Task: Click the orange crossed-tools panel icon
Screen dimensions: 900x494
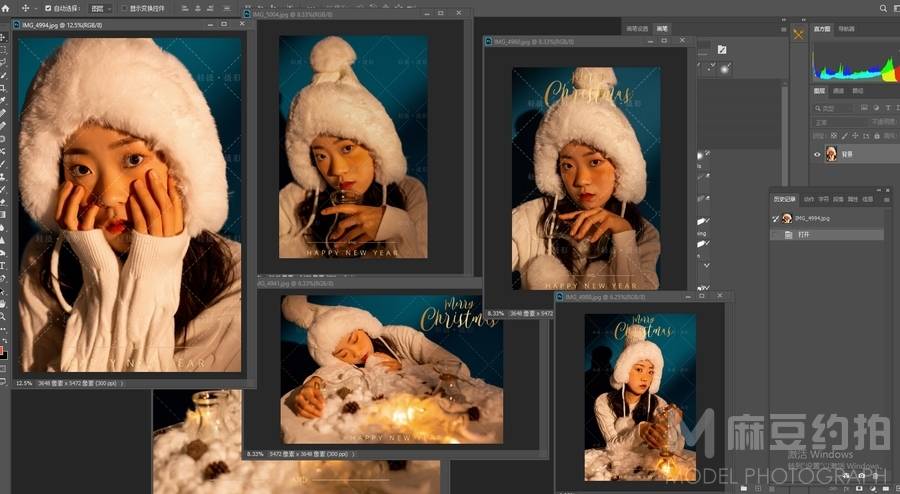Action: click(x=798, y=35)
